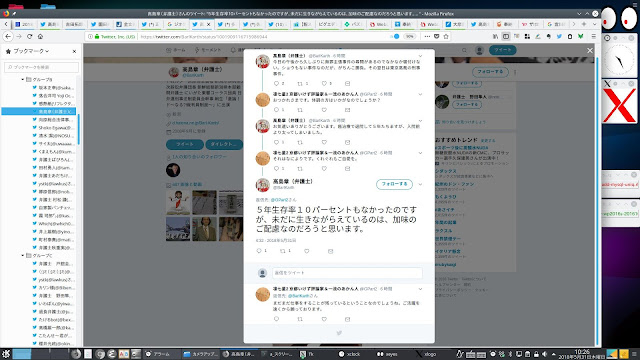Viewport: 640px width, 360px height.
Task: Reply to the main tweet via speech bubble icon
Action: click(259, 251)
